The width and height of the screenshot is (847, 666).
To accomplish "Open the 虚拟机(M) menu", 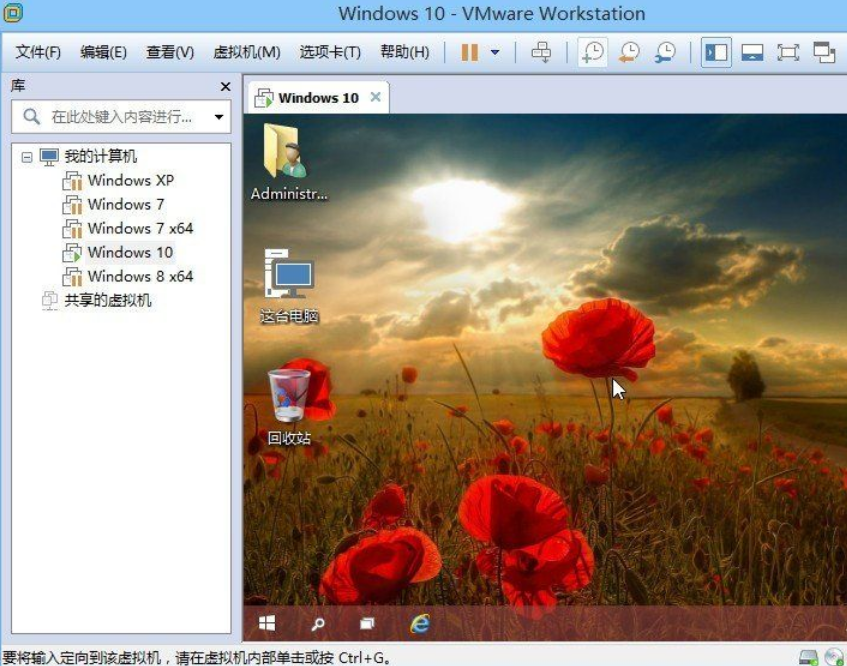I will tap(246, 52).
